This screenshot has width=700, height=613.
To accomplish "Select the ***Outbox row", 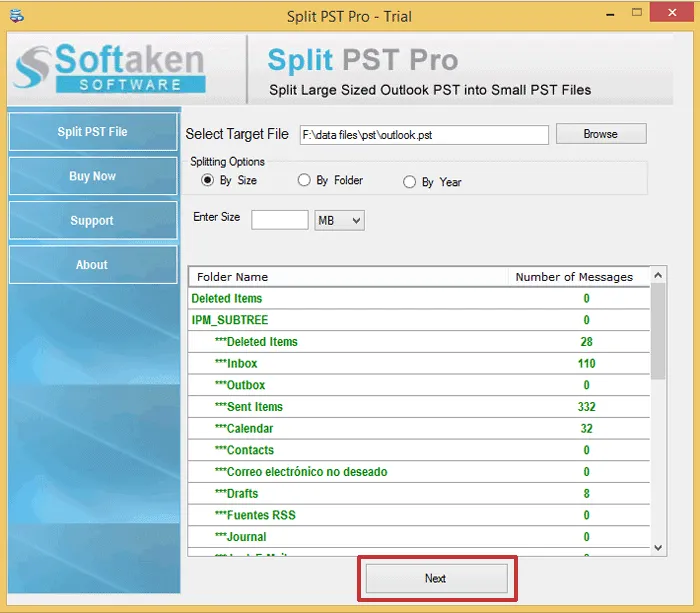I will click(x=419, y=385).
